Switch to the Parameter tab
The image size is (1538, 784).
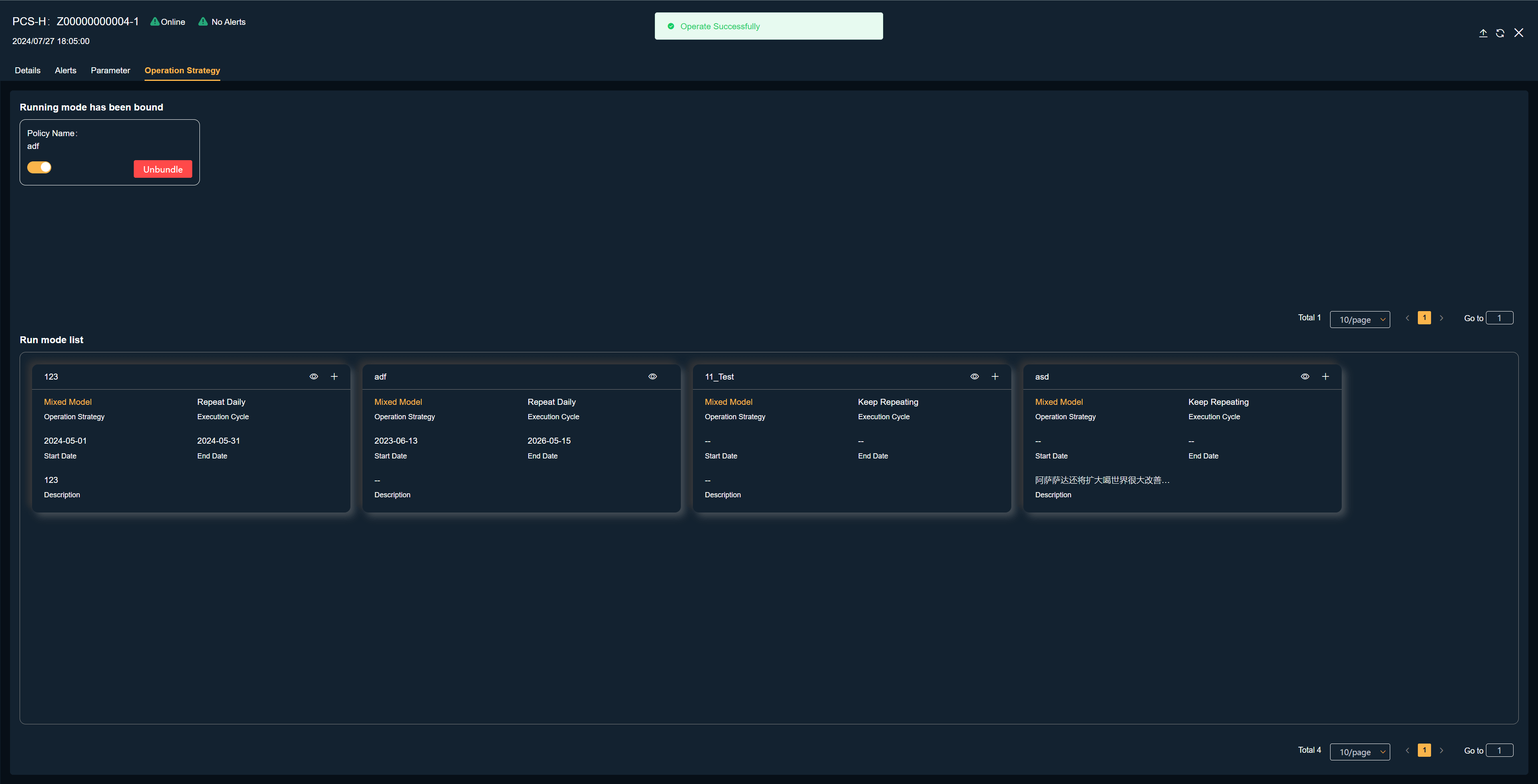point(111,70)
